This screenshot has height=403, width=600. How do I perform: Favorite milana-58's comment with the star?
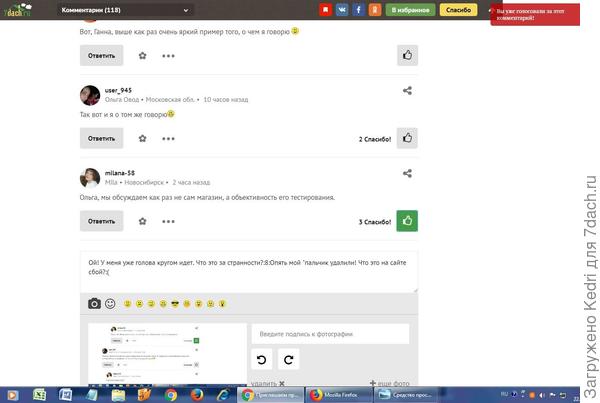click(x=142, y=221)
